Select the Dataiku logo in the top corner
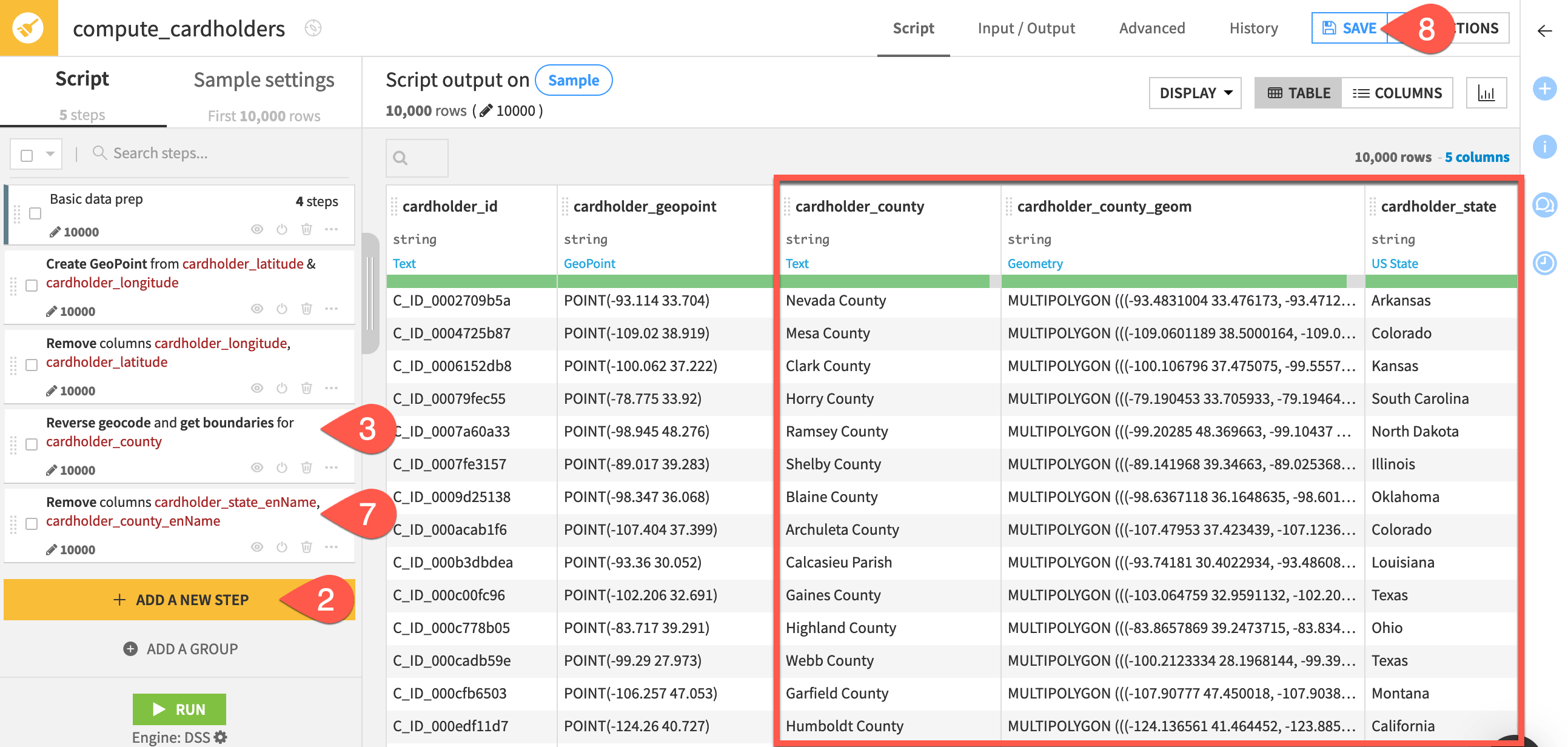The image size is (1568, 747). [x=28, y=28]
